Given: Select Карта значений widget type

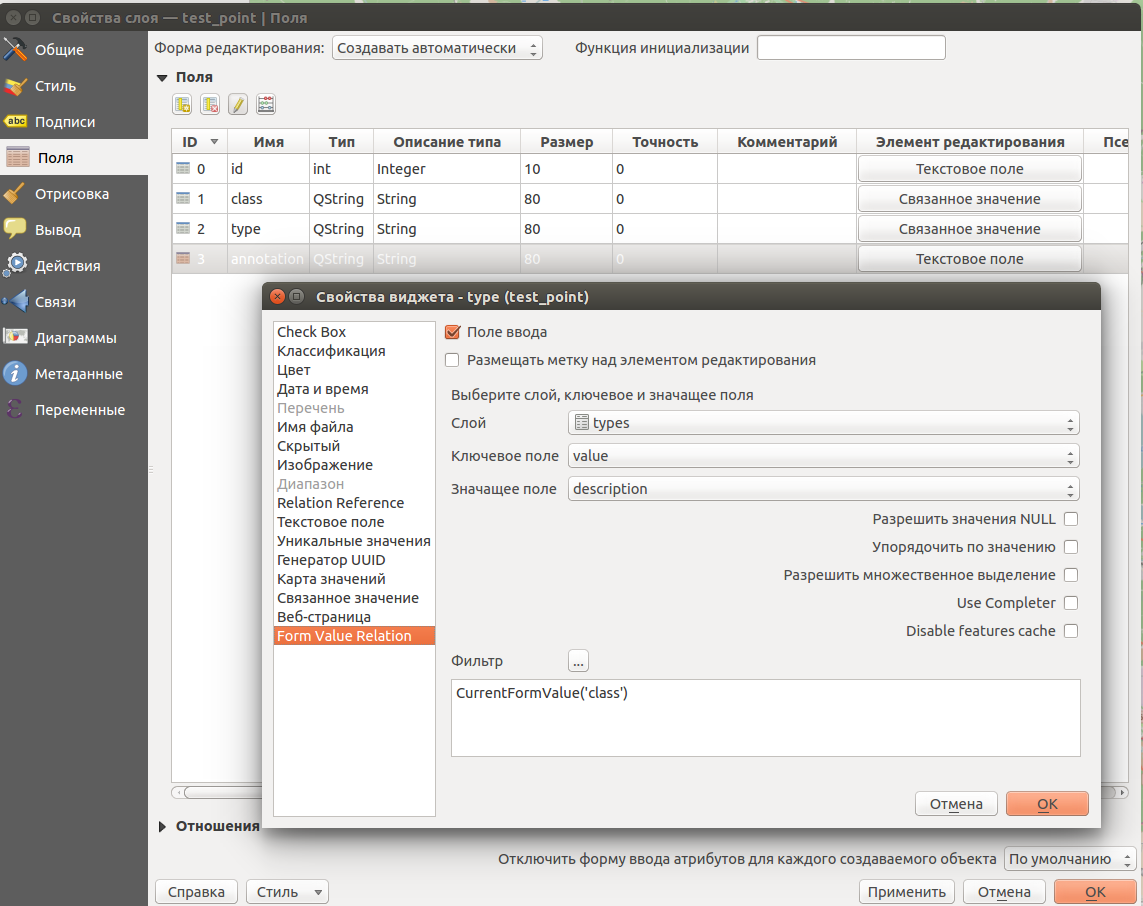Looking at the screenshot, I should (x=331, y=579).
